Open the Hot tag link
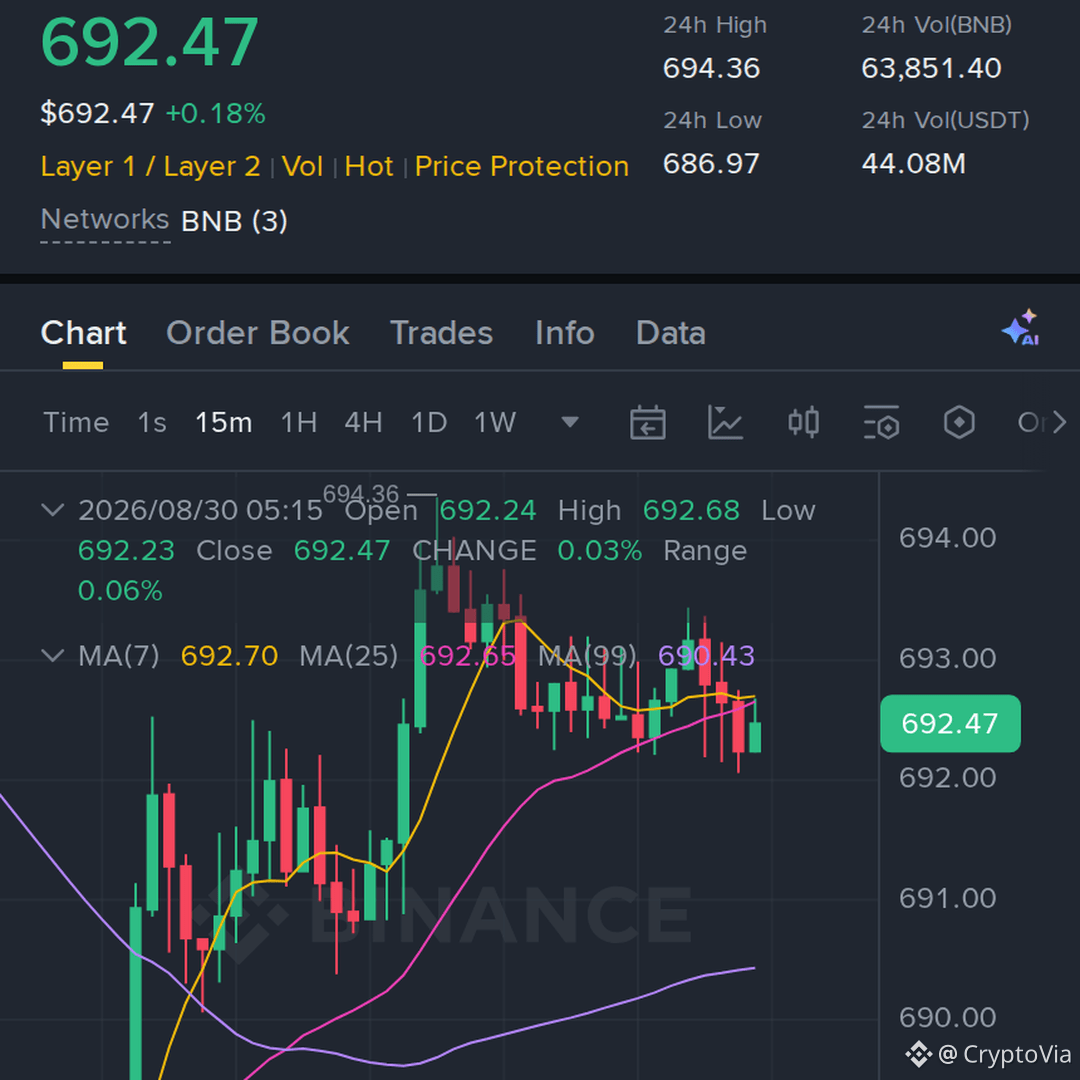Screen dimensions: 1080x1080 (369, 167)
